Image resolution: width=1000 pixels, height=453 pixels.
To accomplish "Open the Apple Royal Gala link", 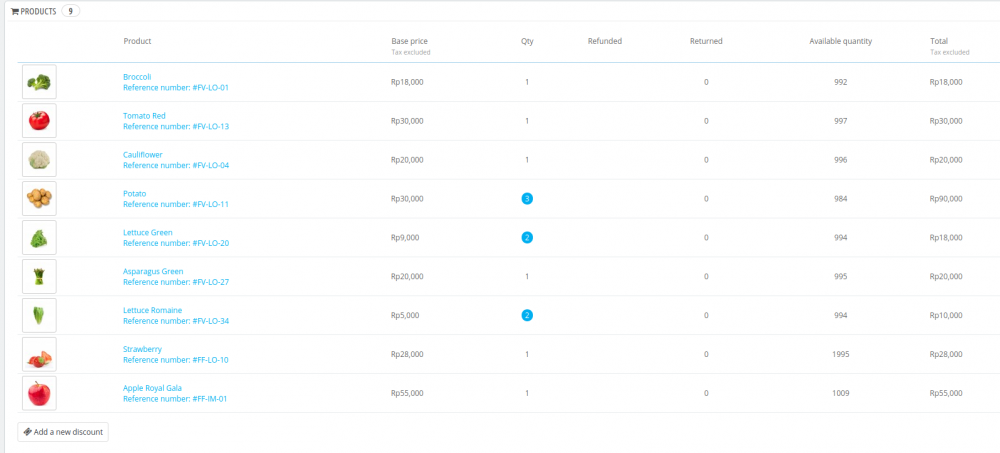I will click(152, 388).
